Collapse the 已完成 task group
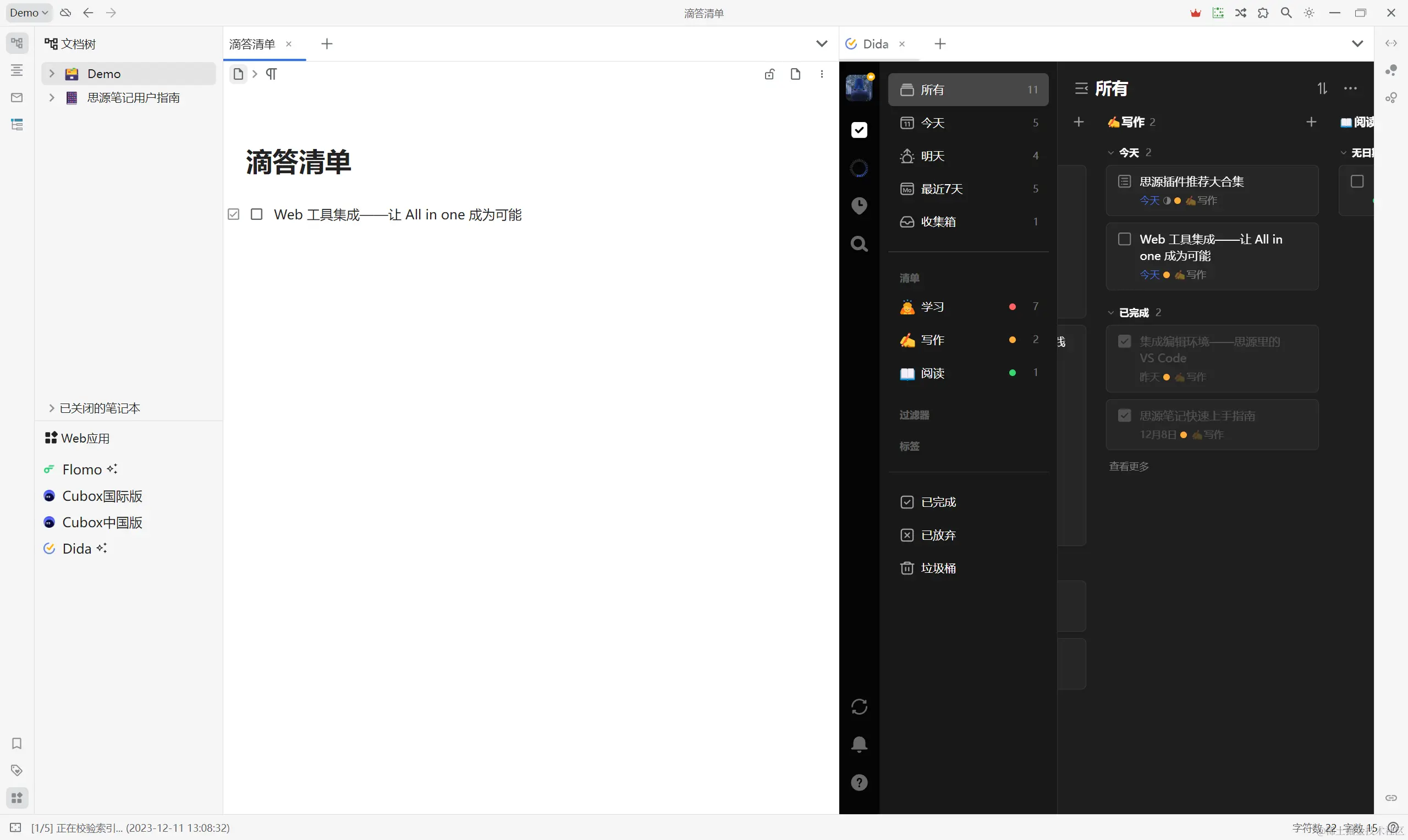Image resolution: width=1408 pixels, height=840 pixels. click(1111, 312)
